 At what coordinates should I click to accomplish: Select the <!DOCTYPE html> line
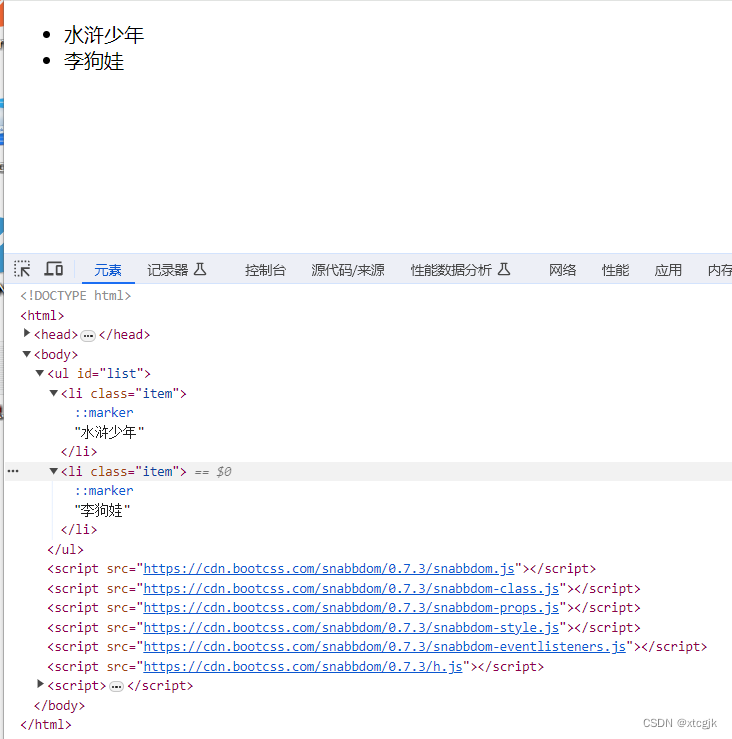[75, 296]
